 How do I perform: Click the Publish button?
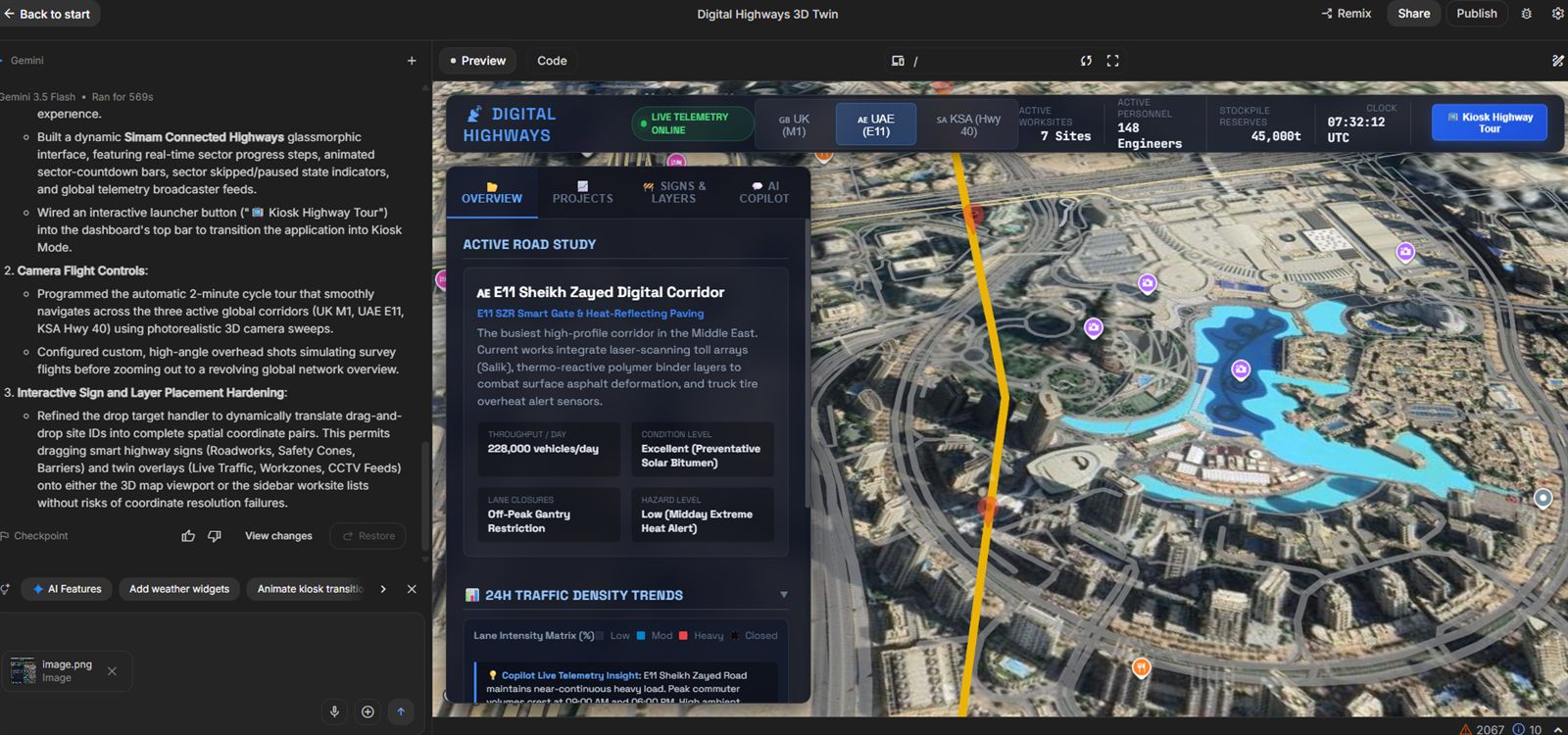click(x=1476, y=14)
